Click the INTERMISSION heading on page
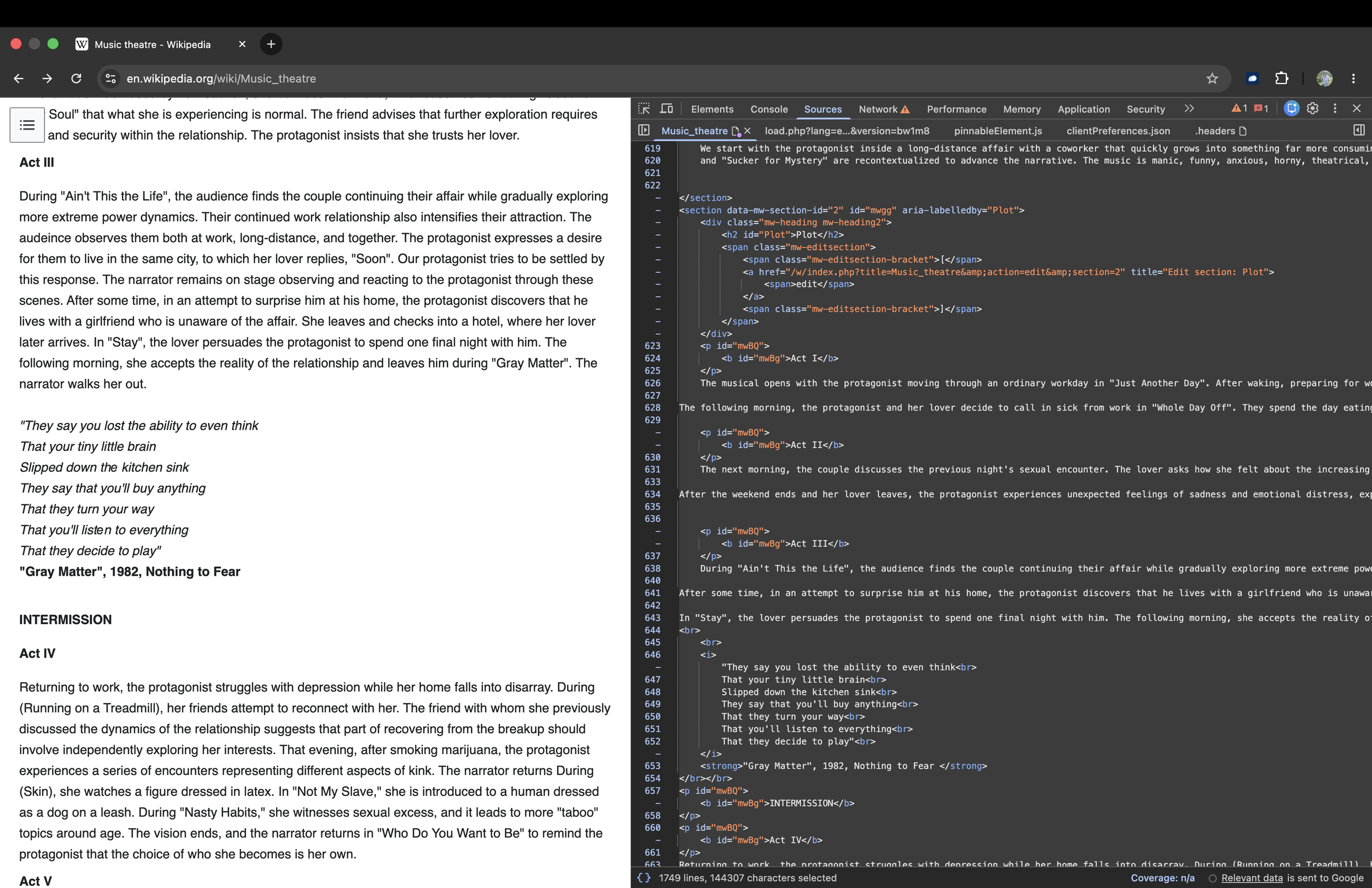This screenshot has height=888, width=1372. coord(65,619)
